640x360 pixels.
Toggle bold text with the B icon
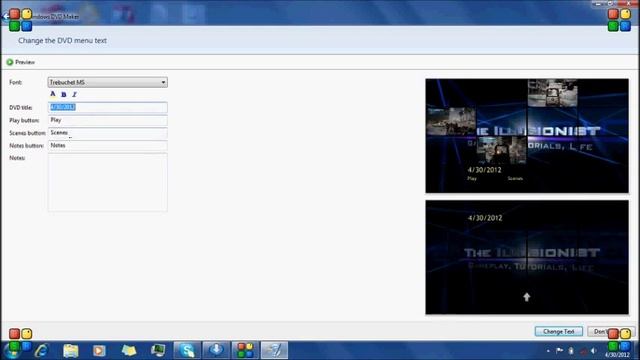click(64, 94)
